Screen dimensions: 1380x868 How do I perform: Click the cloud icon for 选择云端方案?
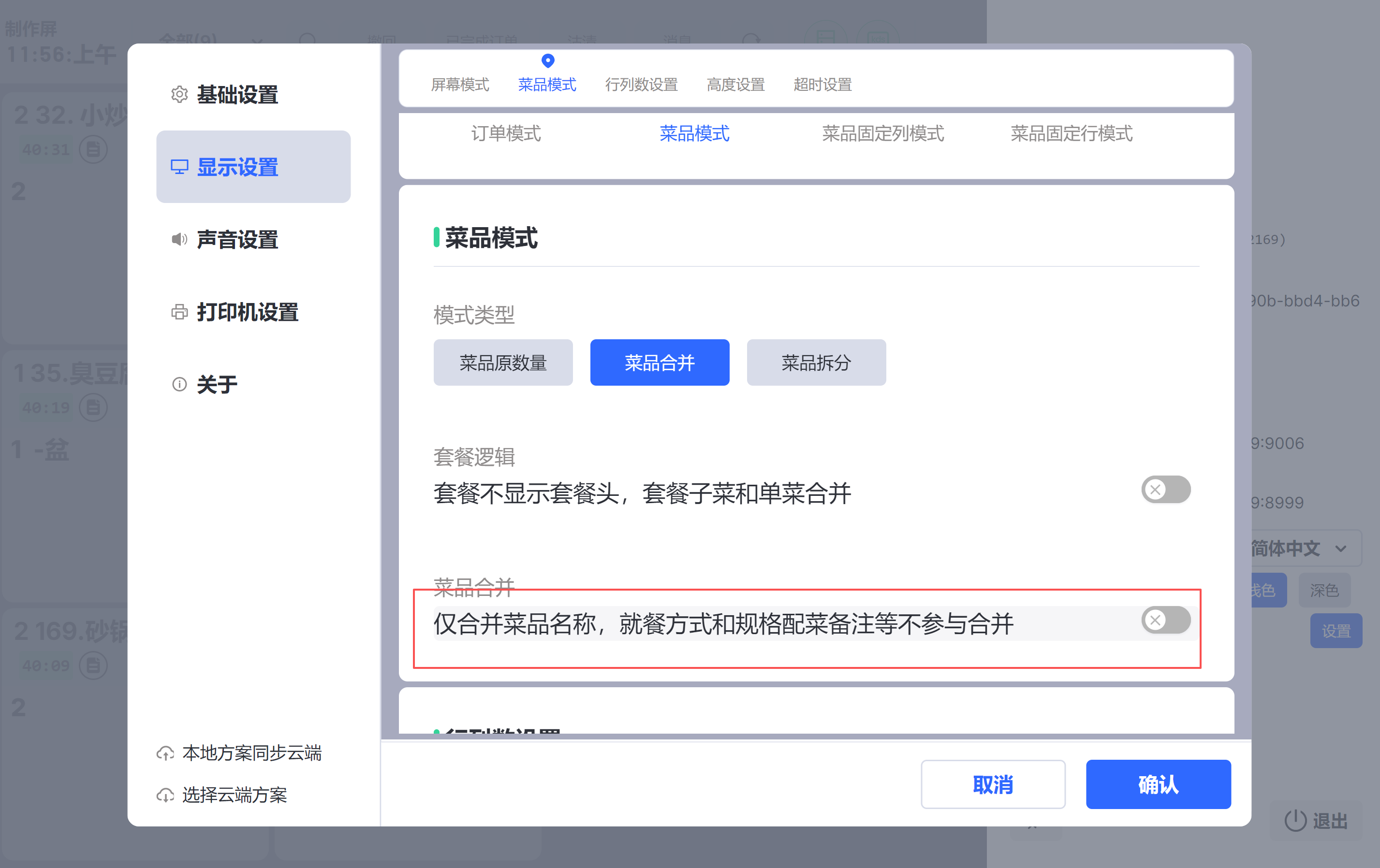166,795
